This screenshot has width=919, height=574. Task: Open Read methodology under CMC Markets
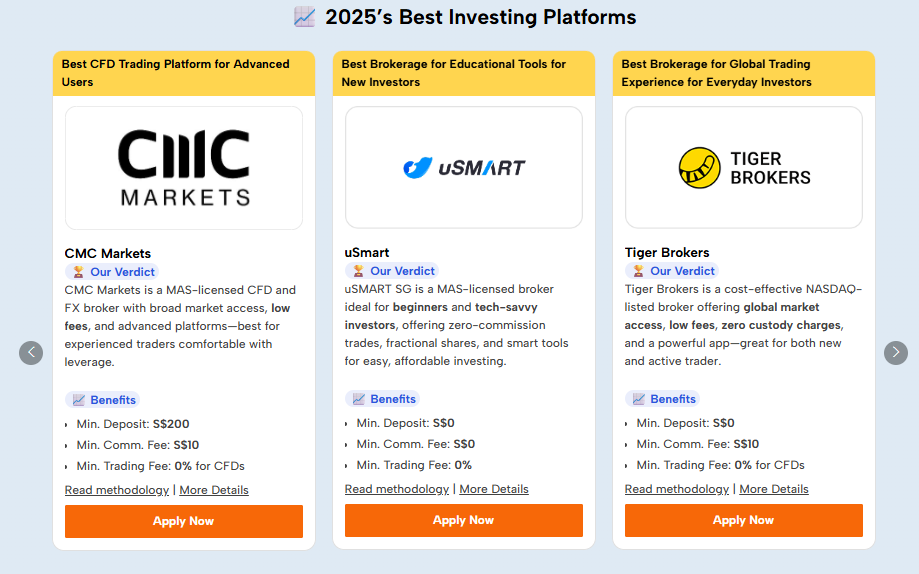(x=117, y=490)
